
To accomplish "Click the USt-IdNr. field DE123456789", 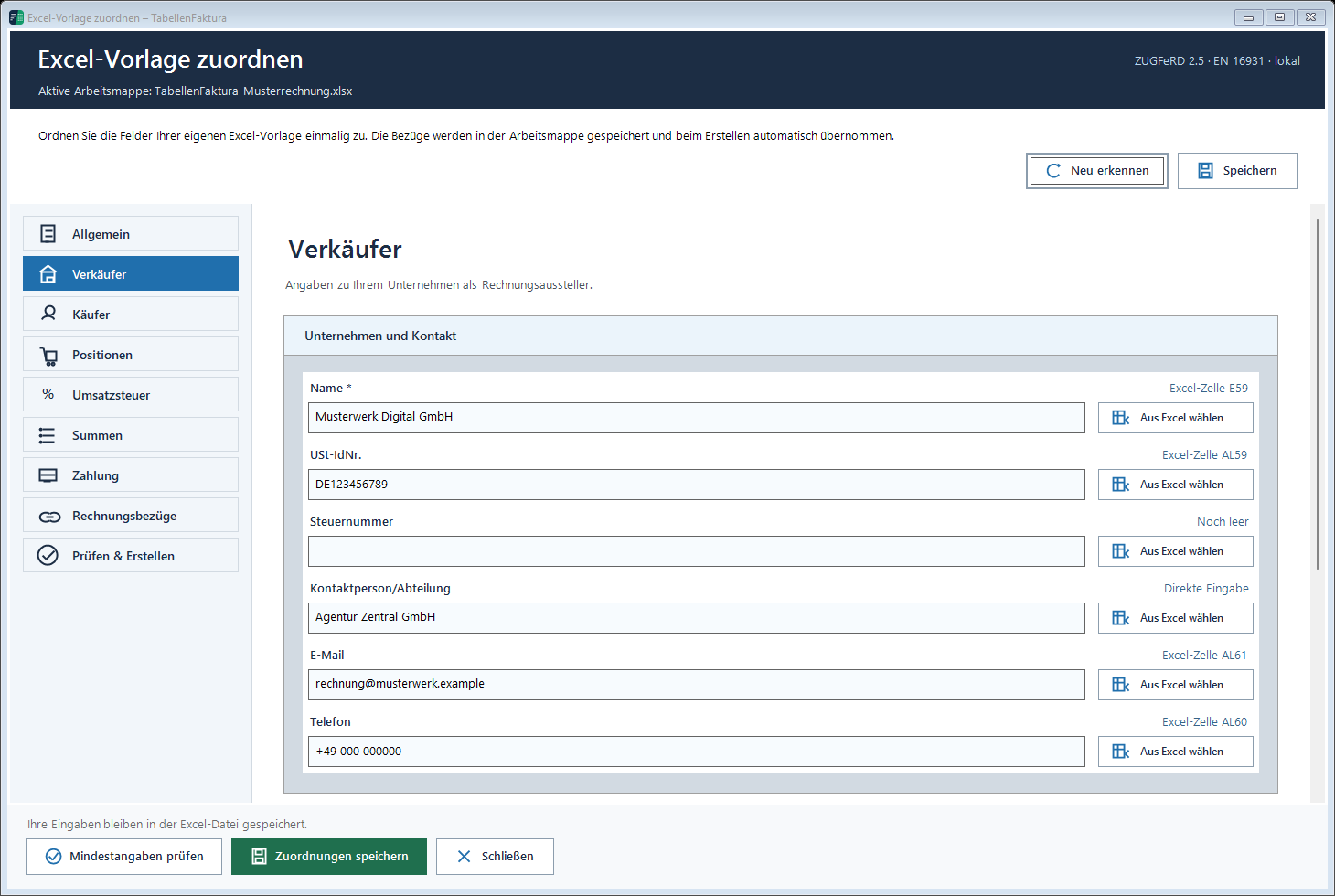I will coord(697,485).
